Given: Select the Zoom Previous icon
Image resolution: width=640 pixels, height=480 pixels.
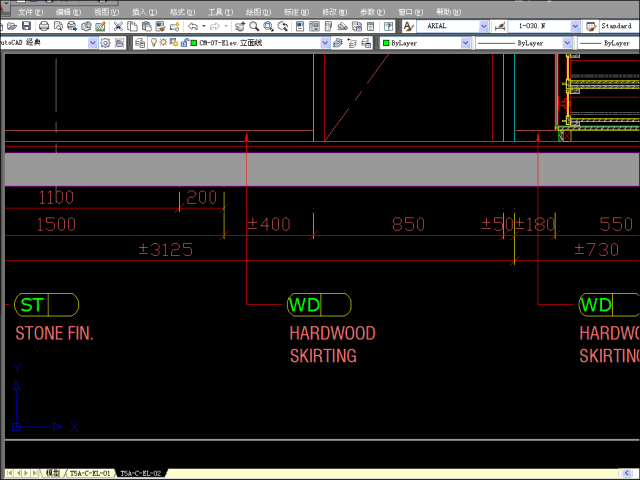Looking at the screenshot, I should 282,27.
